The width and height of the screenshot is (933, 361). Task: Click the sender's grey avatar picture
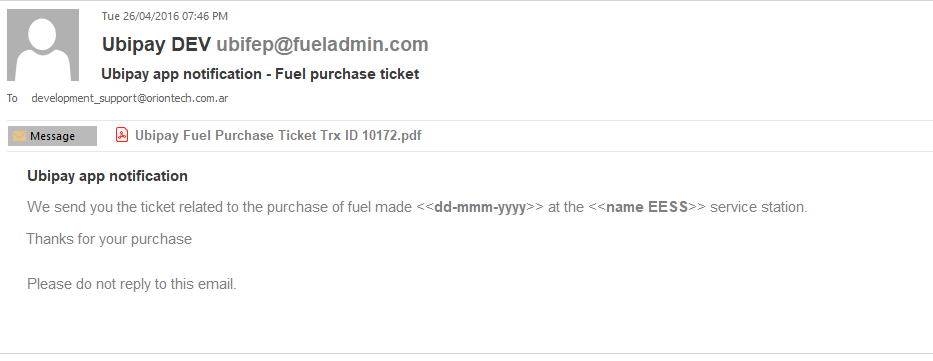click(x=43, y=45)
